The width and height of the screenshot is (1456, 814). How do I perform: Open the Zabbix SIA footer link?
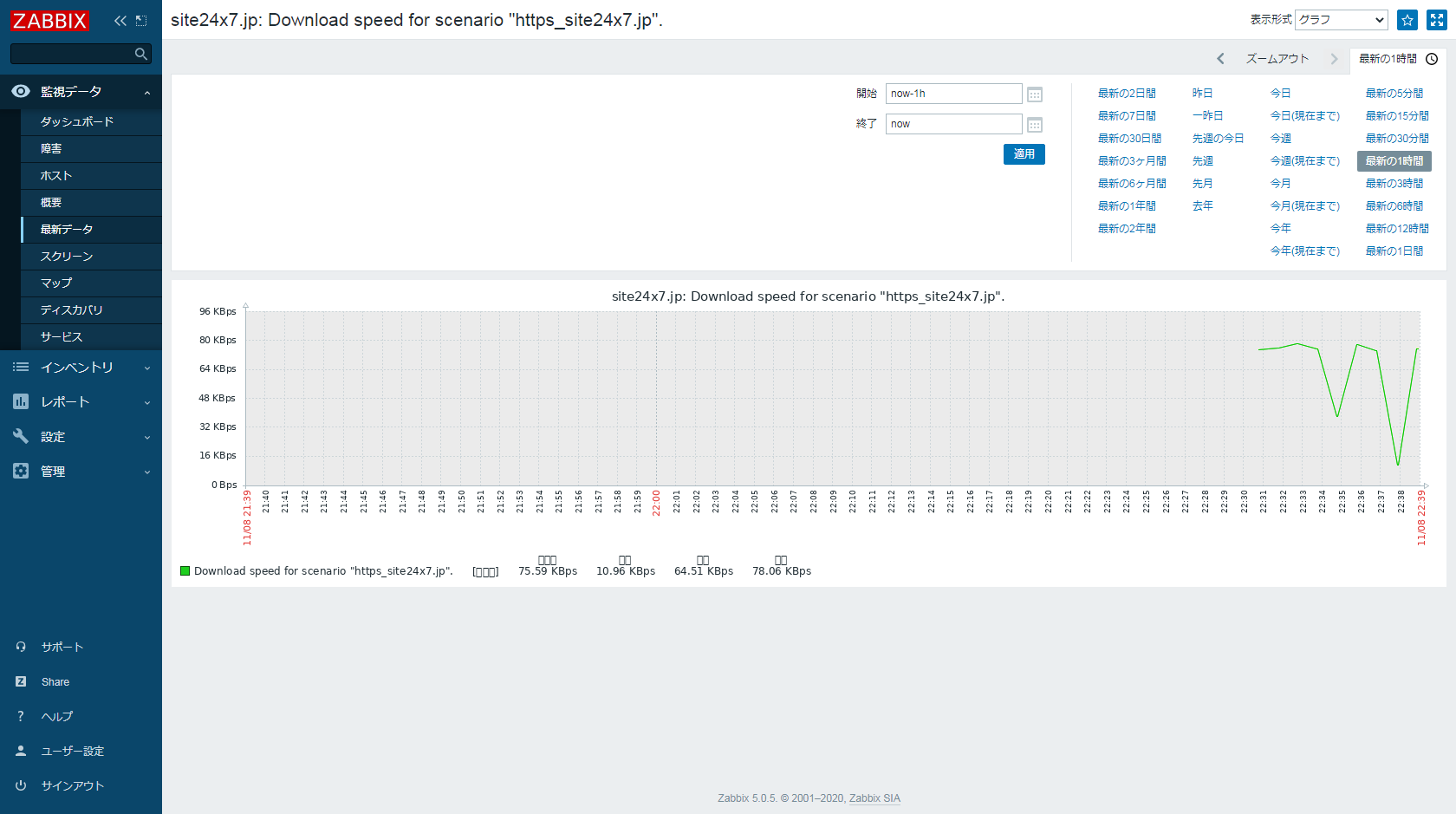pos(874,798)
